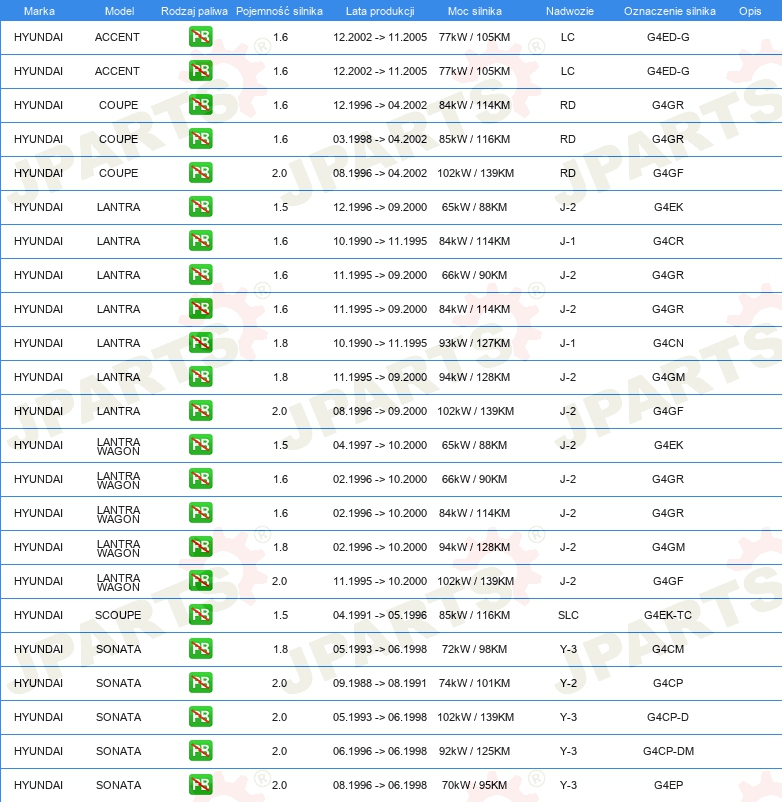
Task: Click the 1.5 engine size in SCOUPE row
Action: (281, 615)
